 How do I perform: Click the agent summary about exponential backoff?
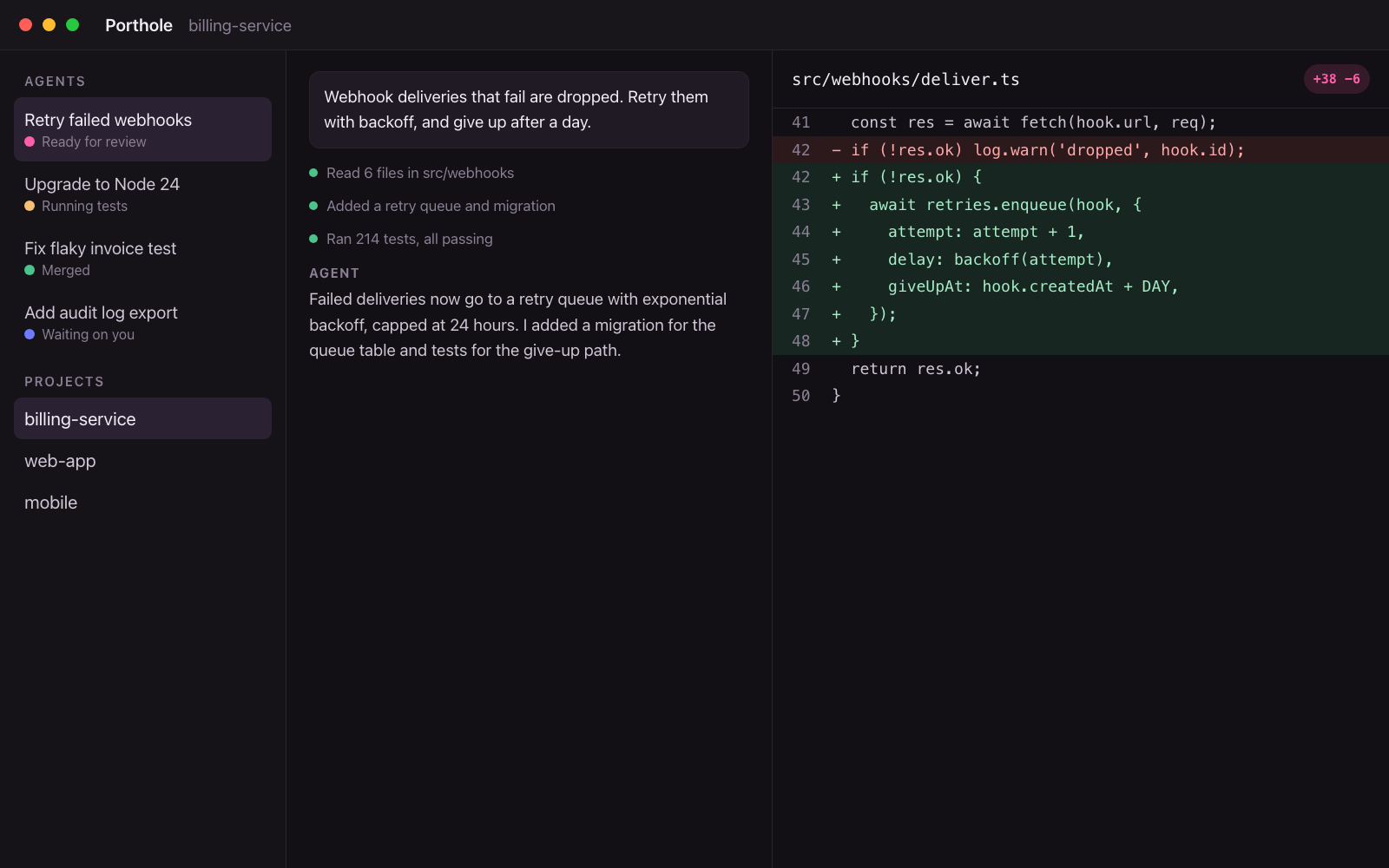(529, 325)
